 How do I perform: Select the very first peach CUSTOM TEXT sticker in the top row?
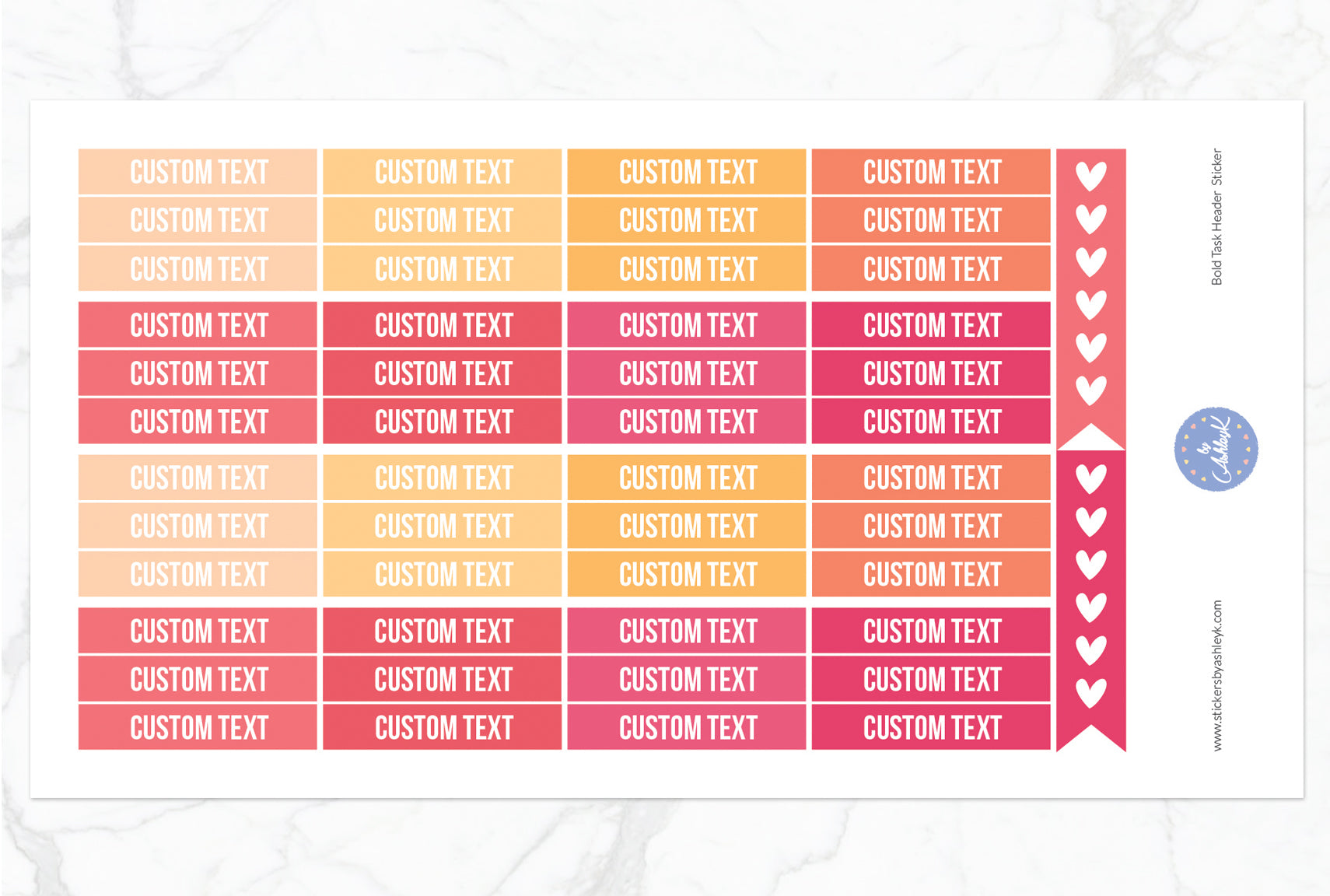coord(198,172)
